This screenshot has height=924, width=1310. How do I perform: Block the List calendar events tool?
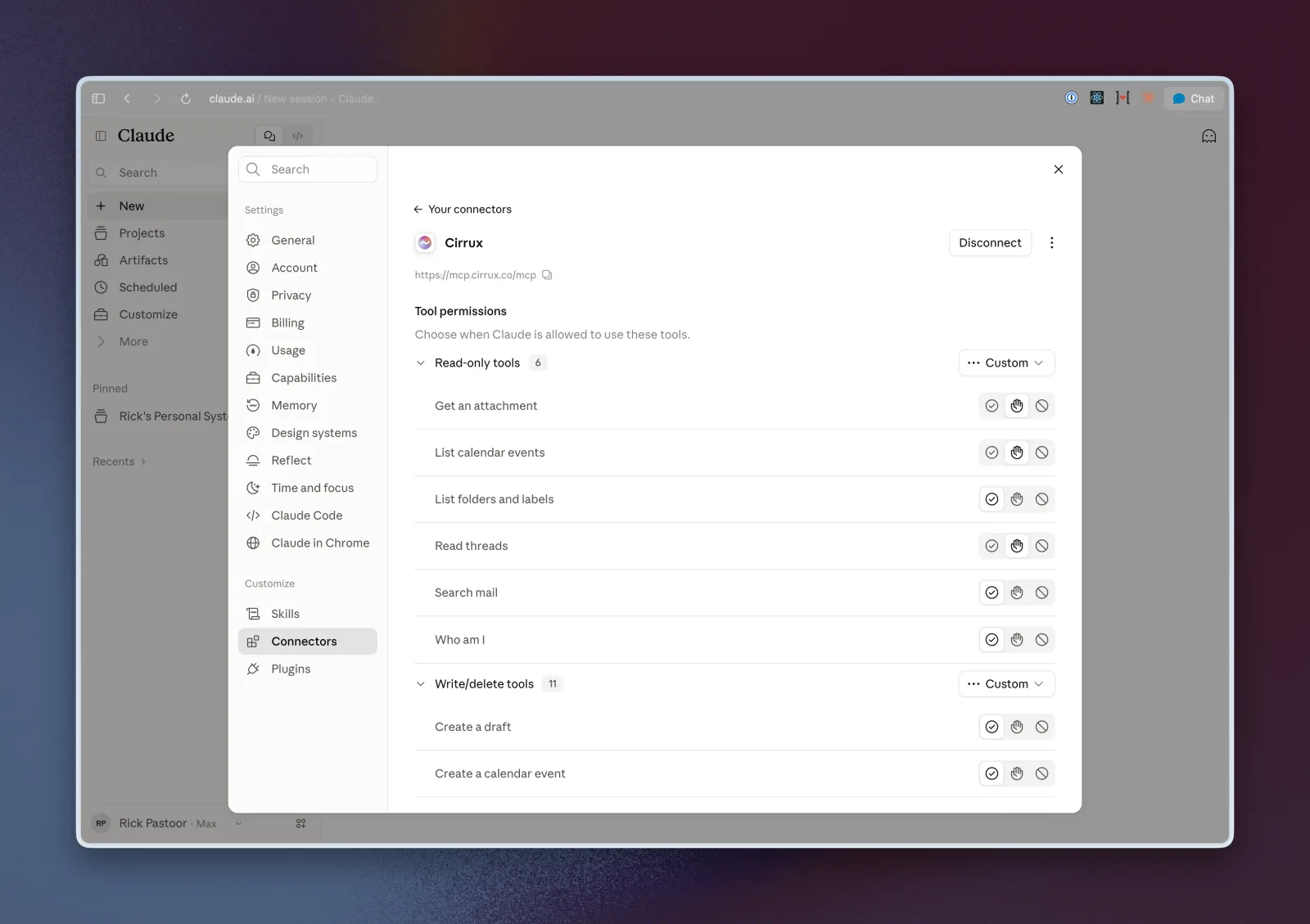click(1041, 453)
